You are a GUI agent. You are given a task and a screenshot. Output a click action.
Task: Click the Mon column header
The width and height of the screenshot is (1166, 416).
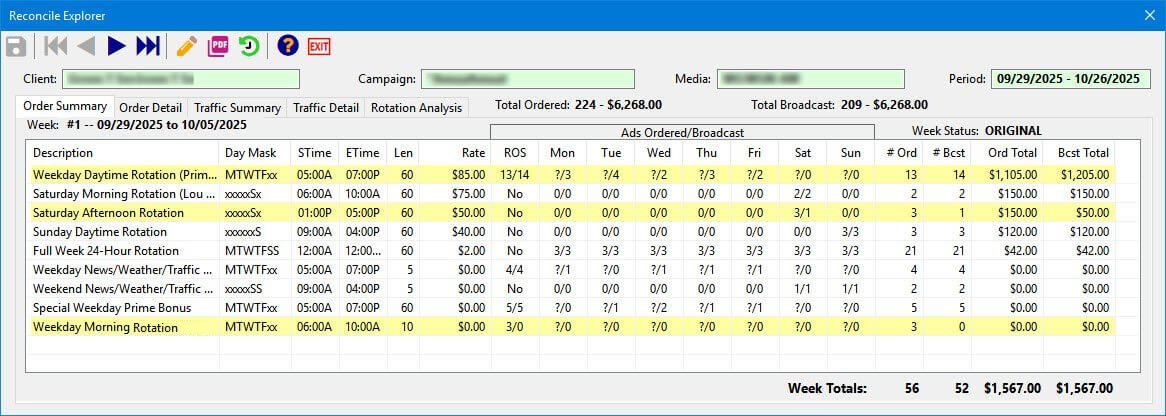pyautogui.click(x=562, y=153)
